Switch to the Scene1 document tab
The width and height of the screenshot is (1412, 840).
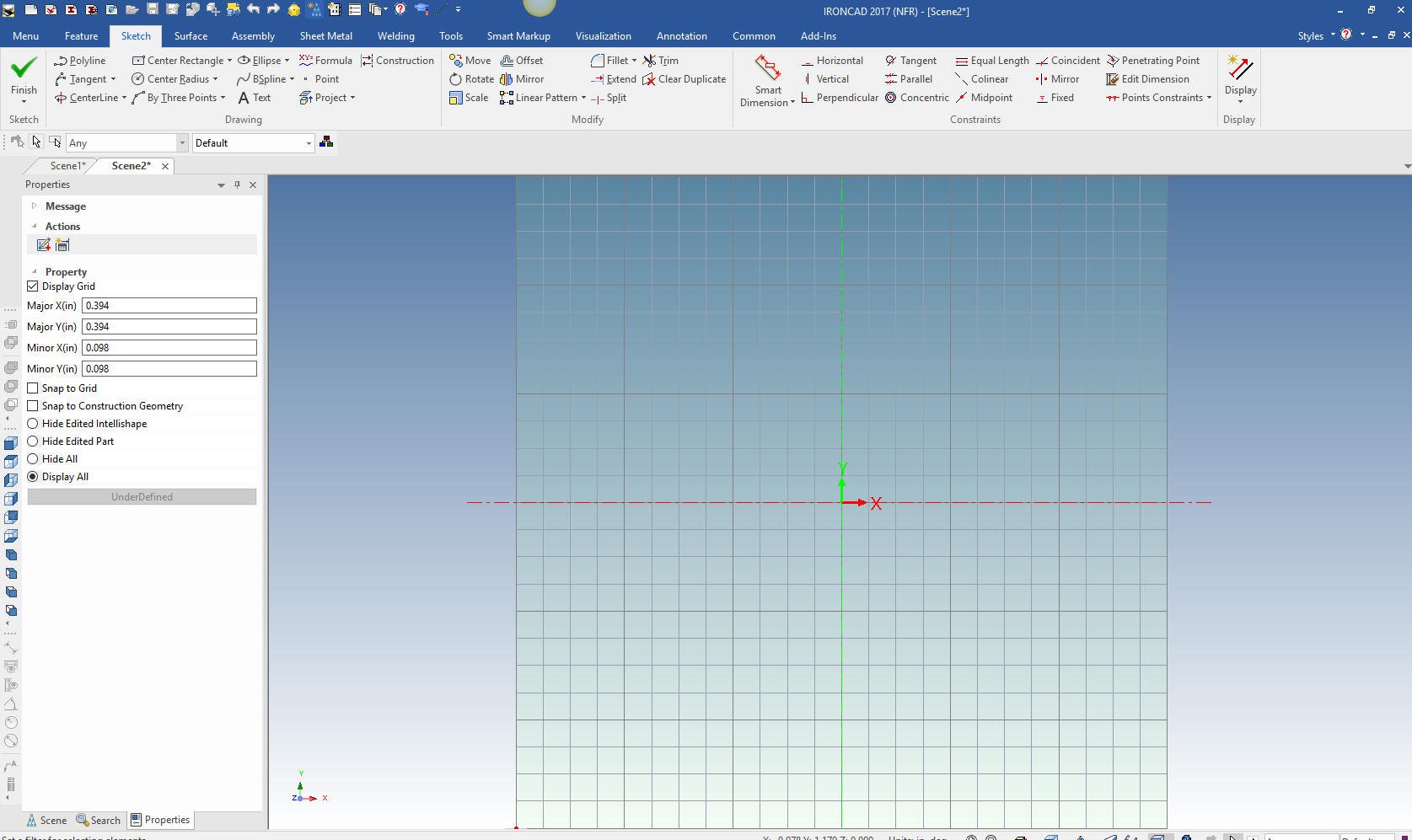(x=67, y=166)
